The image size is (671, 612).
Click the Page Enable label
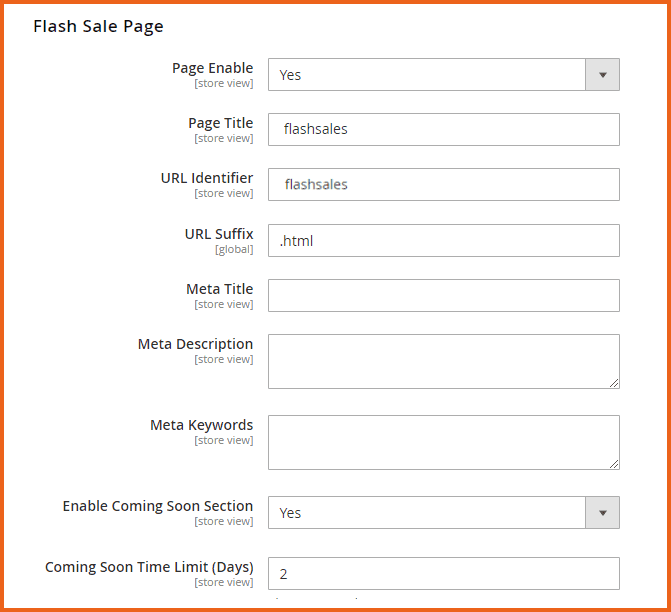[x=212, y=68]
